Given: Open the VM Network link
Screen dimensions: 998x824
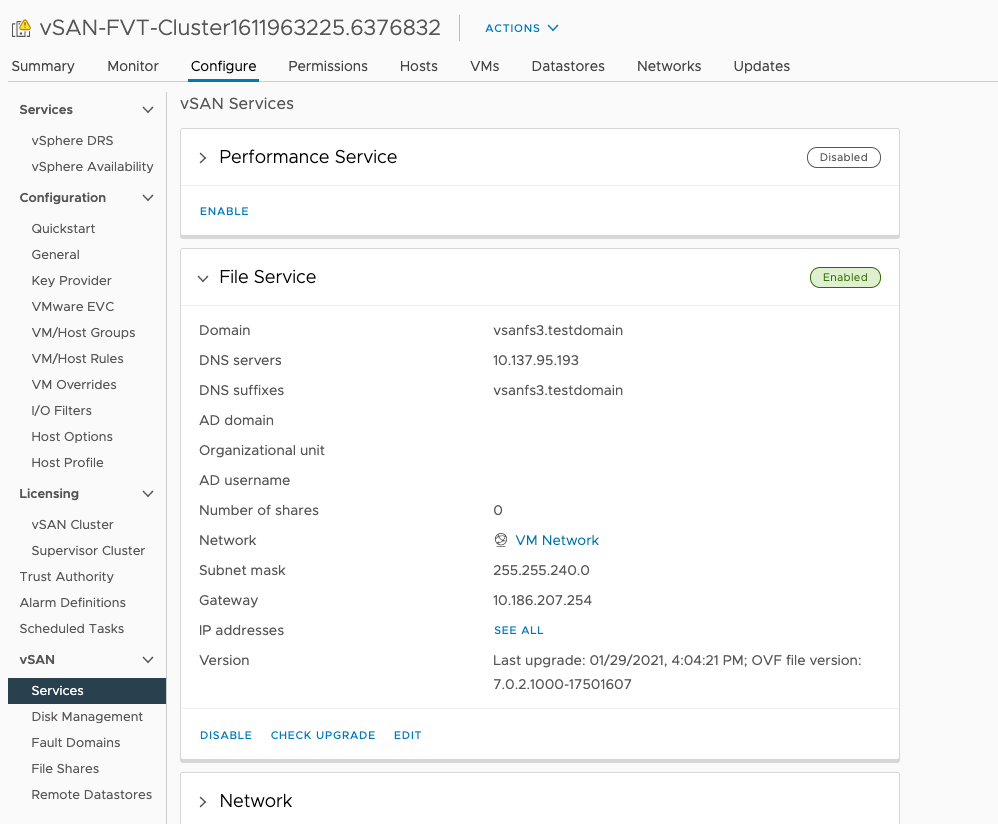Looking at the screenshot, I should click(557, 540).
